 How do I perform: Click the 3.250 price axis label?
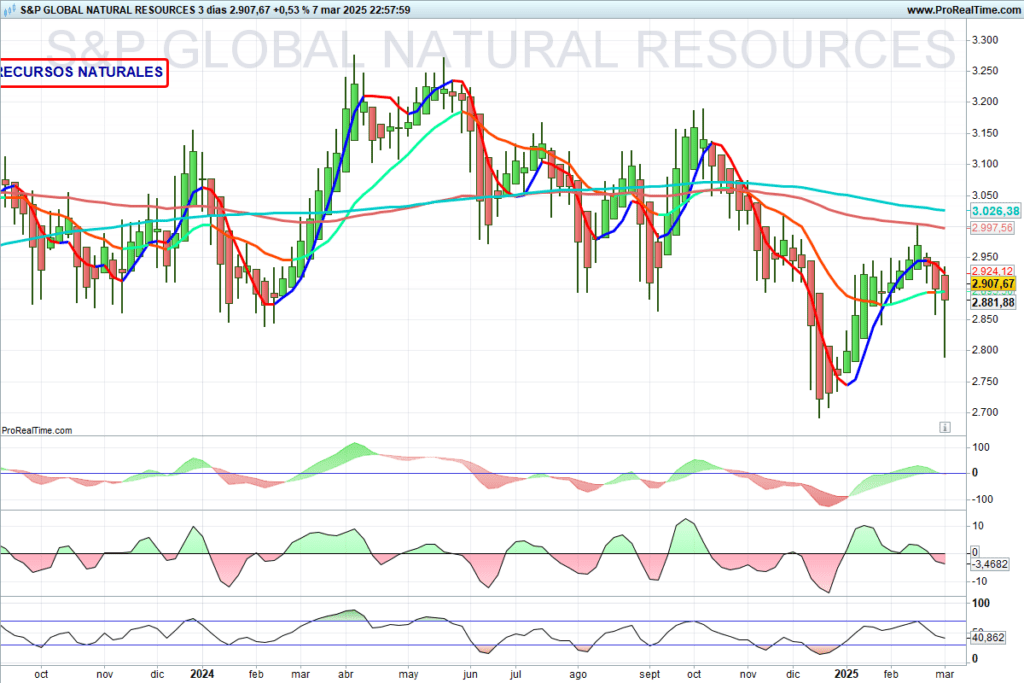[985, 71]
